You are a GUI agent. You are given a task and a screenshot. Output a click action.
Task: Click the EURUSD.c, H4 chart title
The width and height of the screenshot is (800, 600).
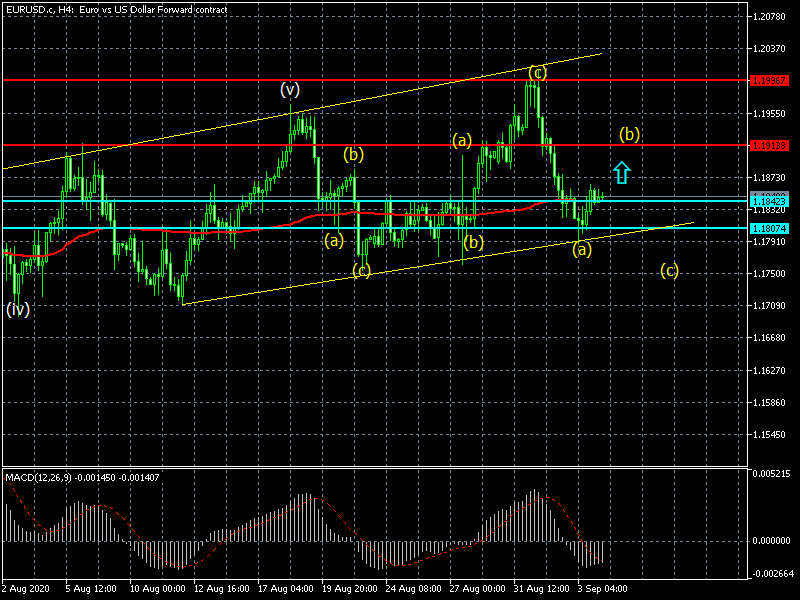115,9
